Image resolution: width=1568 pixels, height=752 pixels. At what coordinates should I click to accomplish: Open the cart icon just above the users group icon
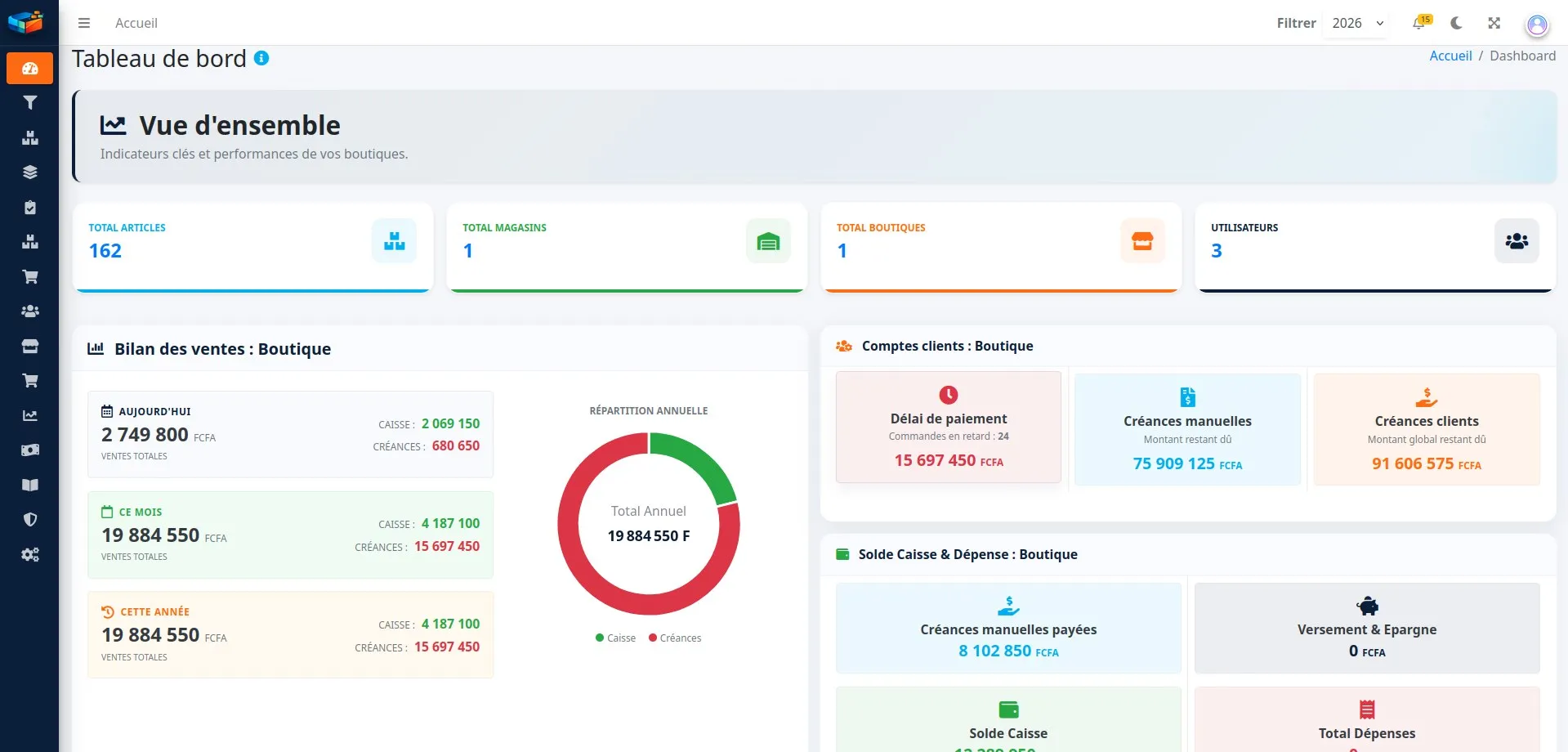coord(30,277)
